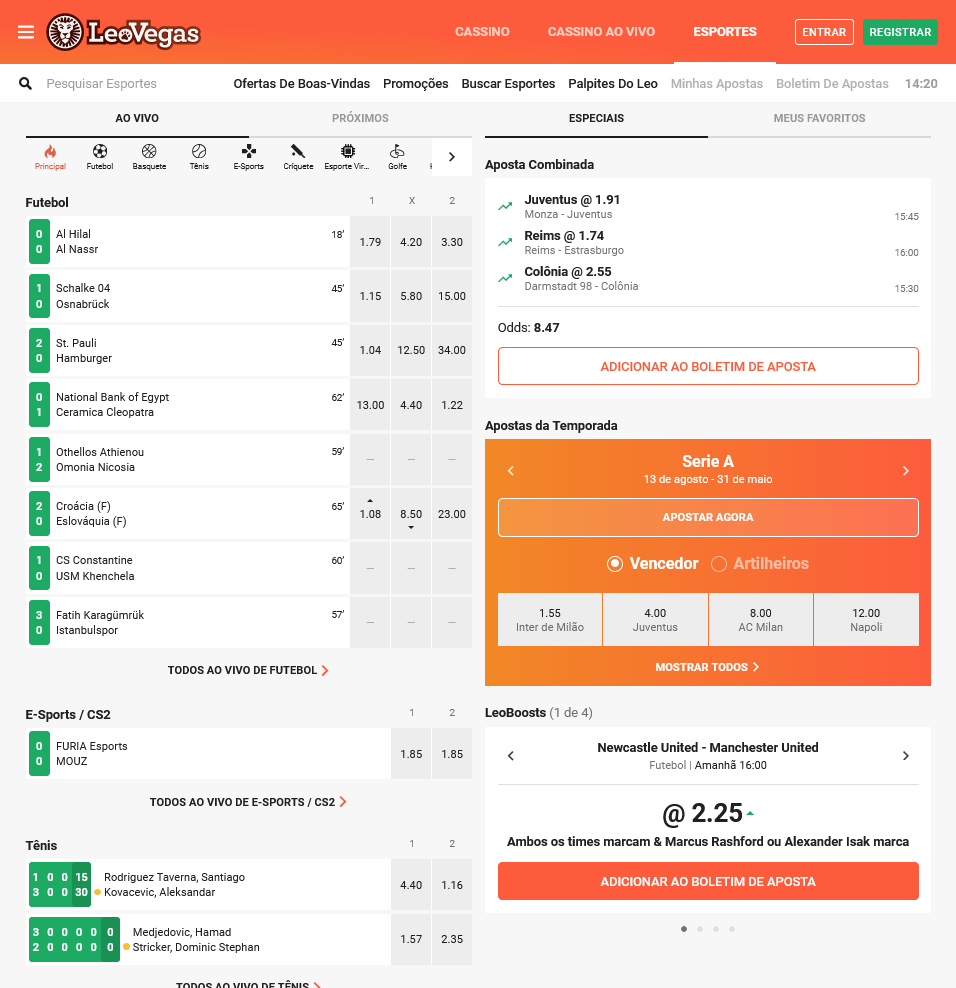Open the Cassino section
The image size is (956, 988).
(x=482, y=32)
